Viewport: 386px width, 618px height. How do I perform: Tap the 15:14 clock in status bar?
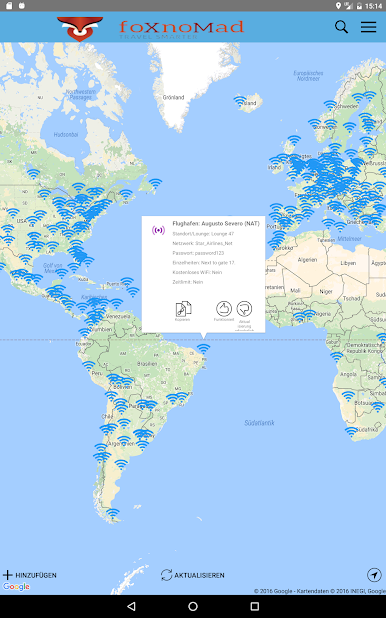[x=373, y=6]
